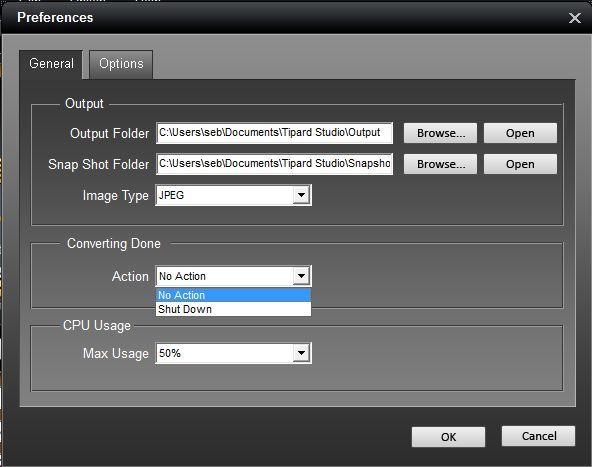The width and height of the screenshot is (592, 467).
Task: Open the Snap Shot Folder
Action: [520, 164]
